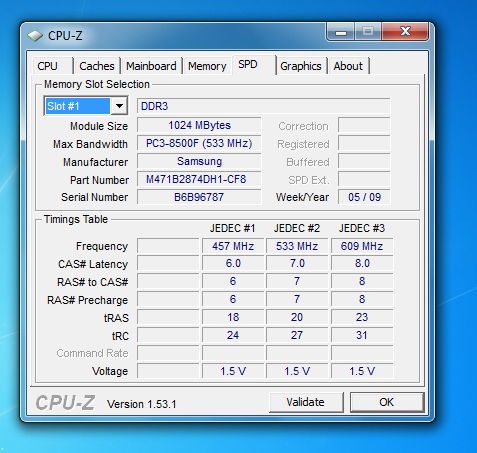Viewport: 477px width, 453px height.
Task: Click tRC value 27
Action: pyautogui.click(x=297, y=335)
